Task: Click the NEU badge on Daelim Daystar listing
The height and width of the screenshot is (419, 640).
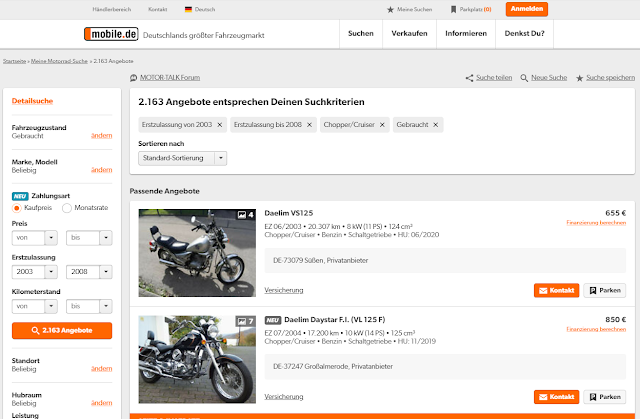Action: coord(273,320)
